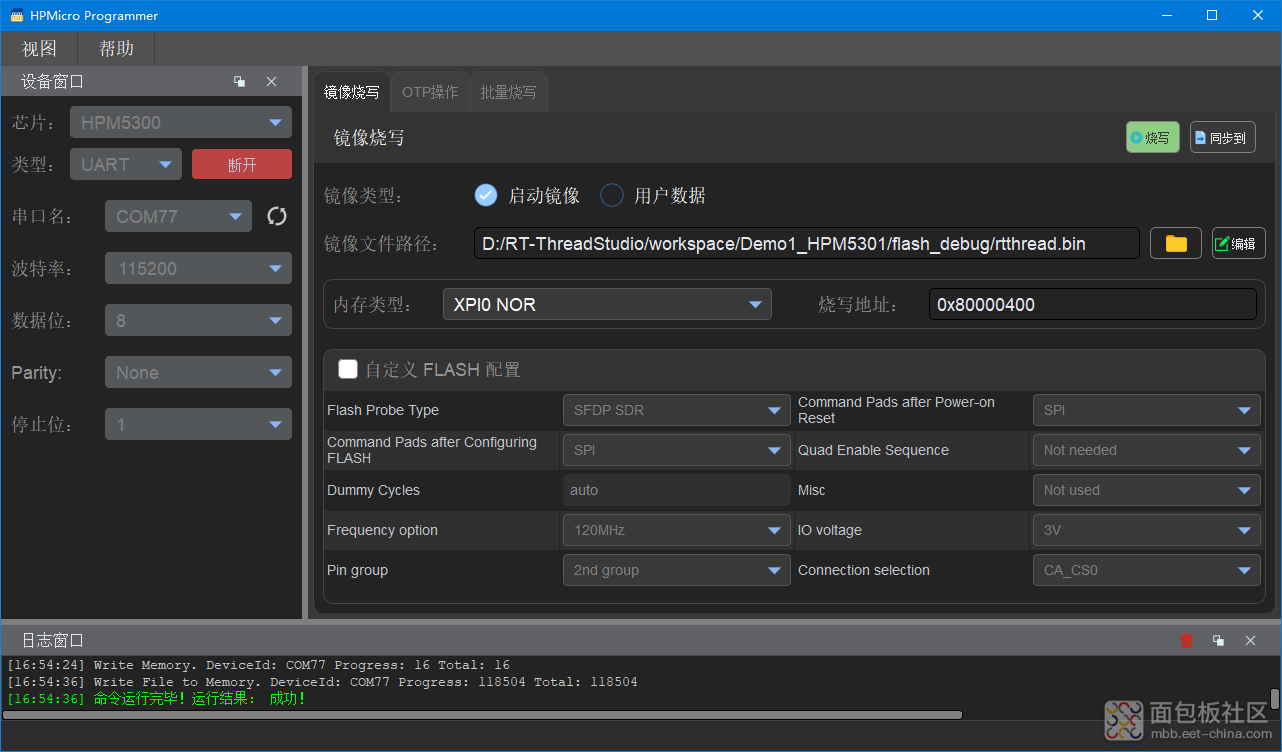
Task: Open the 串口名 COM77 dropdown
Action: (x=178, y=216)
